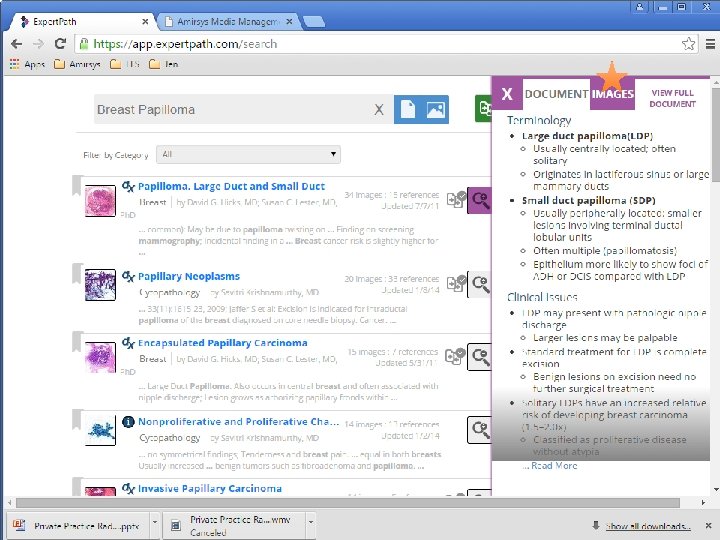This screenshot has width=720, height=540.
Task: Close the document preview panel with X
Action: click(x=507, y=94)
